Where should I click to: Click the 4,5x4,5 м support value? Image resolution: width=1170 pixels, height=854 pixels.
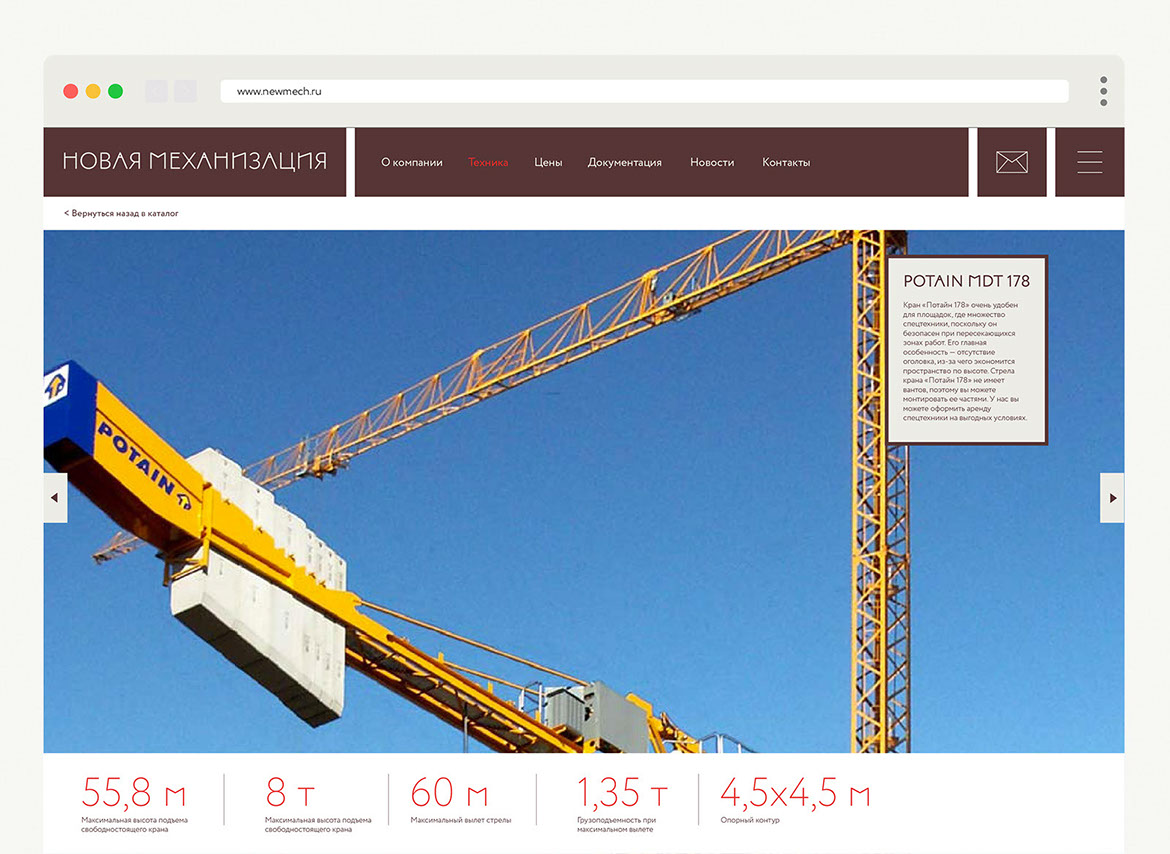(x=795, y=792)
